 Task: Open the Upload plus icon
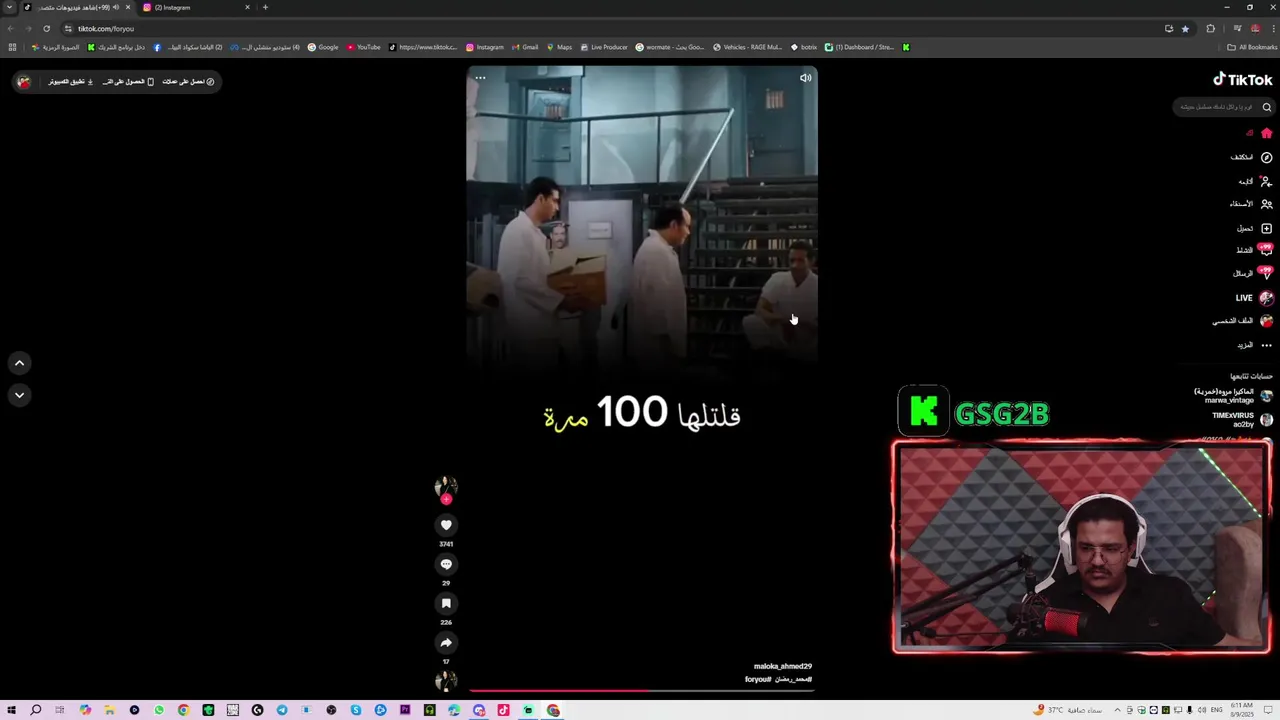pos(1266,228)
